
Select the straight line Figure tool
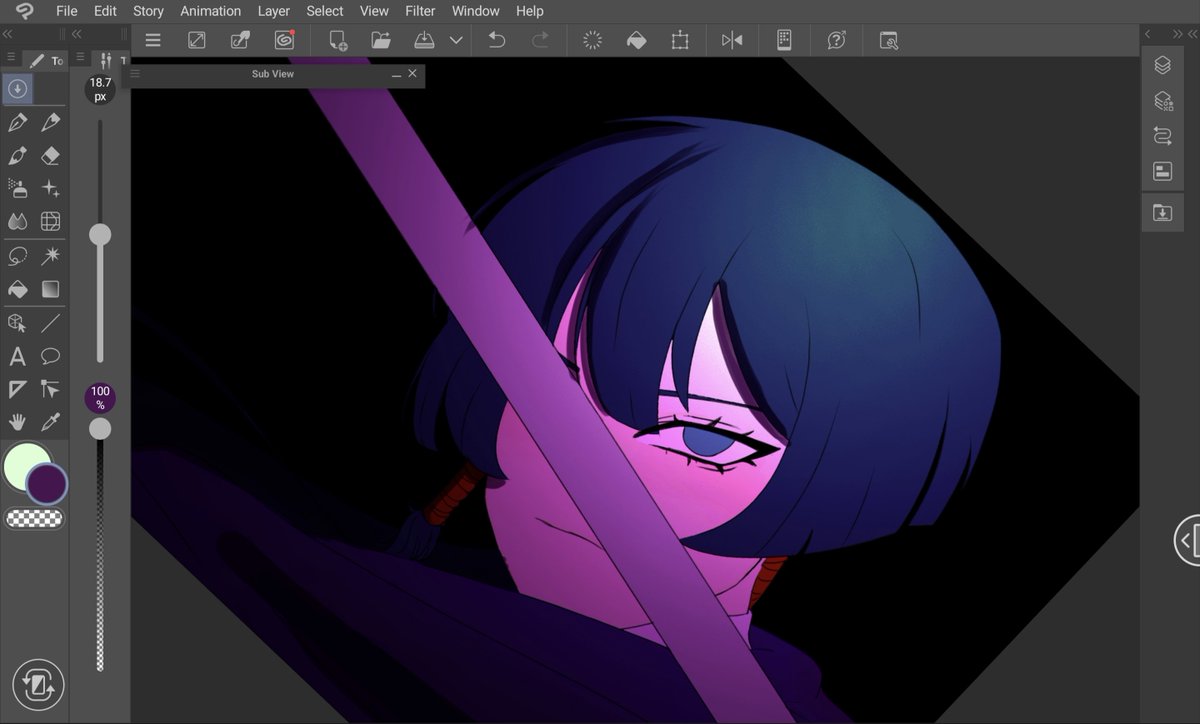coord(51,323)
